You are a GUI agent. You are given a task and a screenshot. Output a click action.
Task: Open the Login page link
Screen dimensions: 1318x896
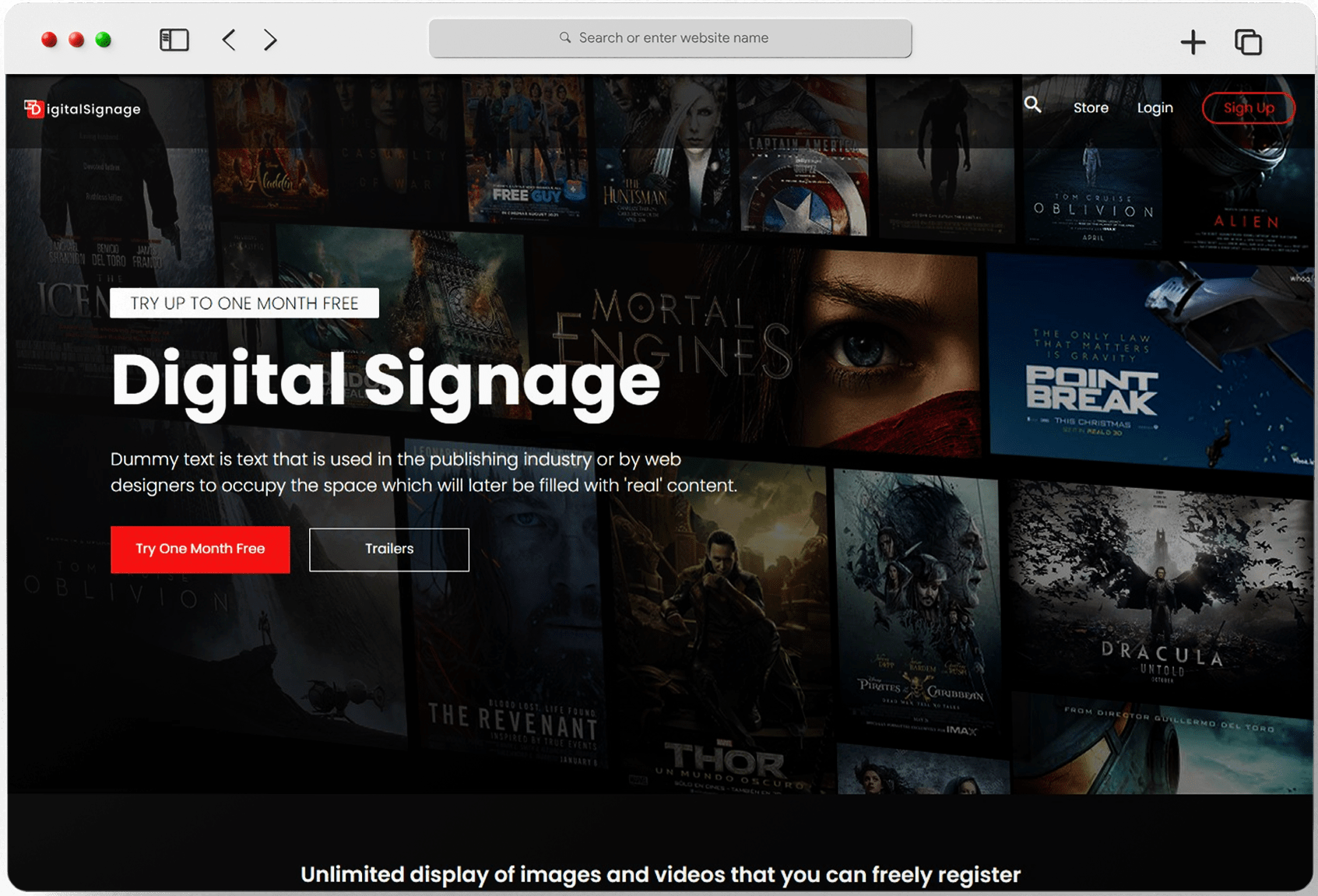click(1154, 108)
